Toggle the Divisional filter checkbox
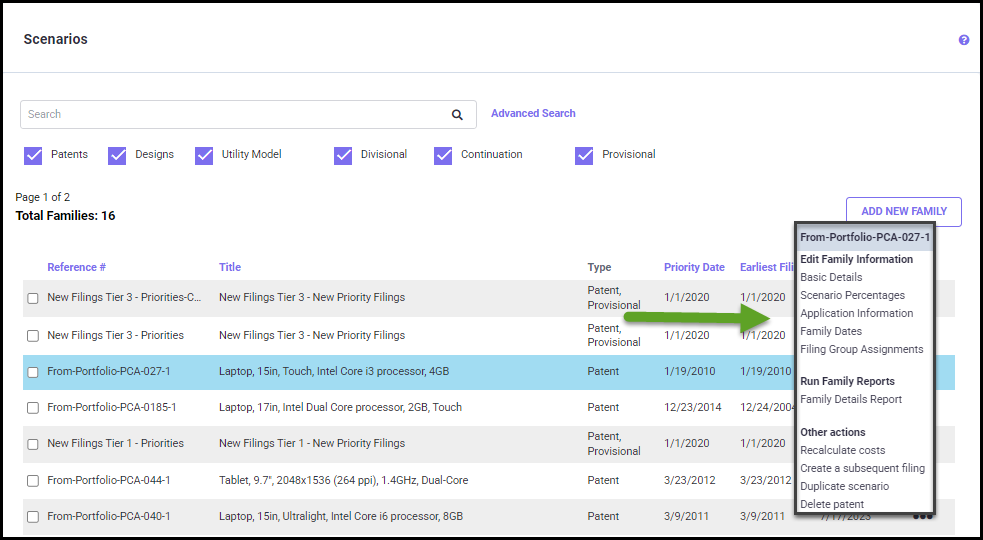The width and height of the screenshot is (983, 540). (343, 155)
